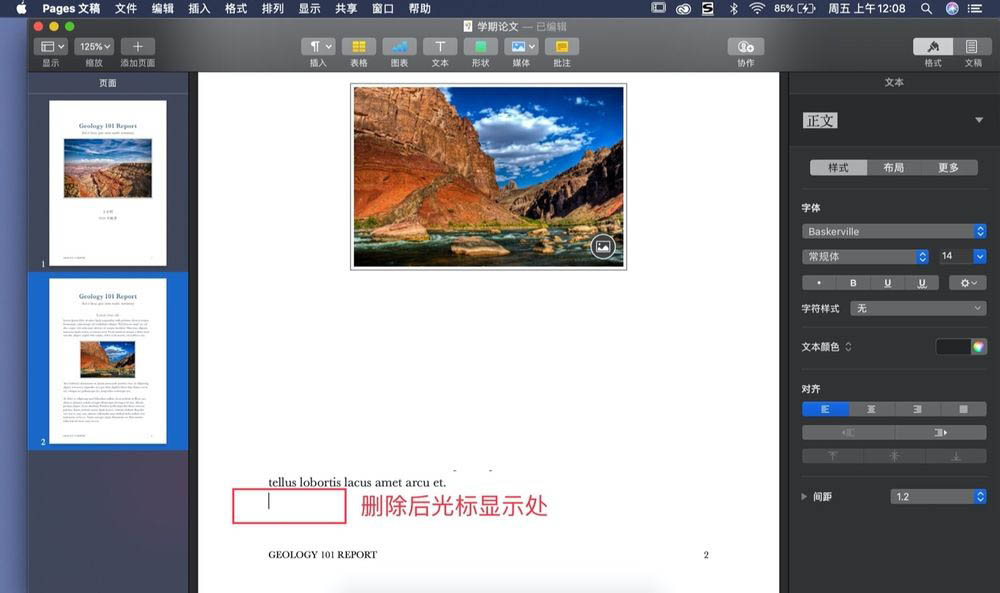Toggle second underline style button
Screen dimensions: 1000x593
point(922,282)
